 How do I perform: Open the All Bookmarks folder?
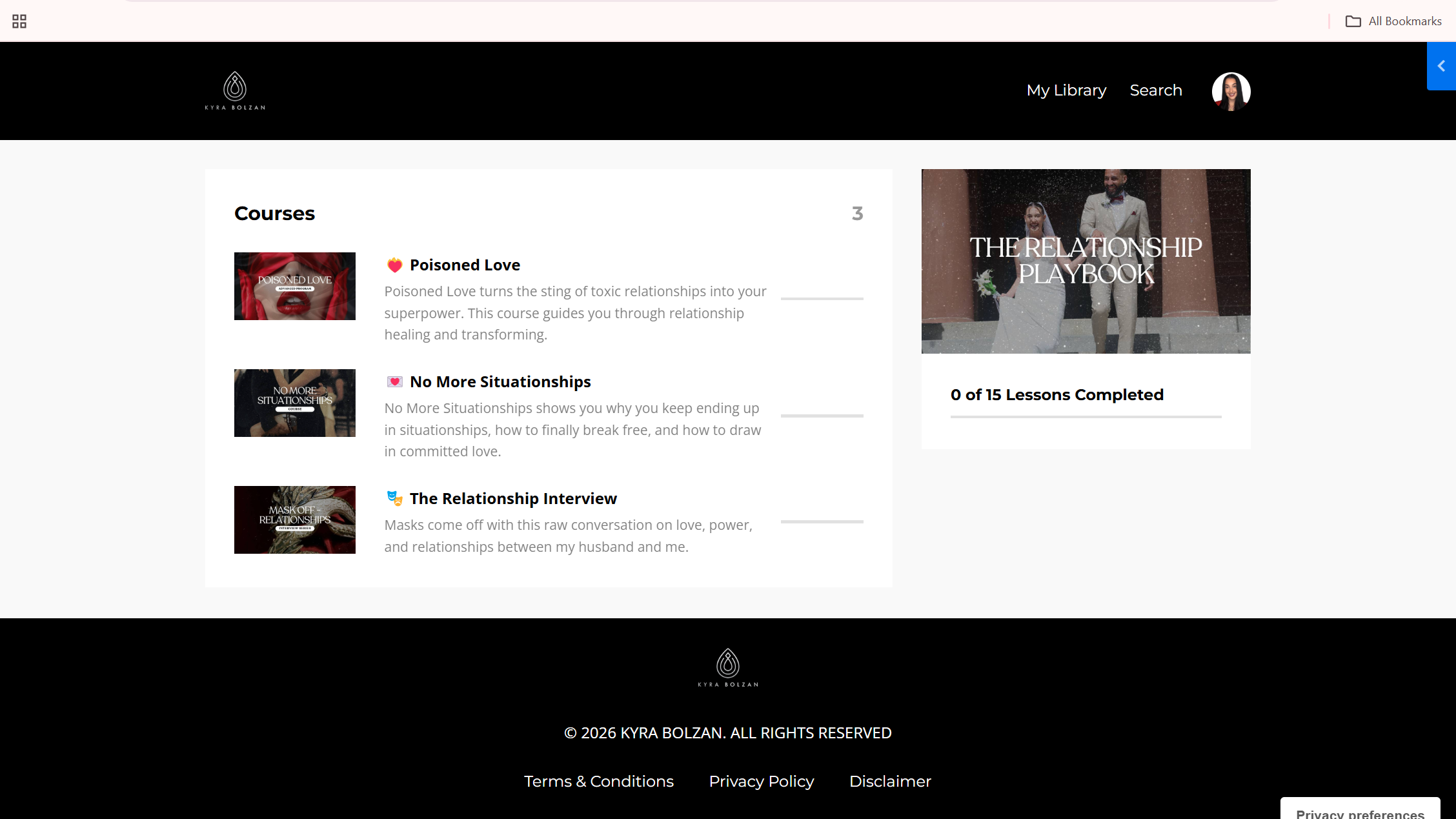(x=1393, y=21)
